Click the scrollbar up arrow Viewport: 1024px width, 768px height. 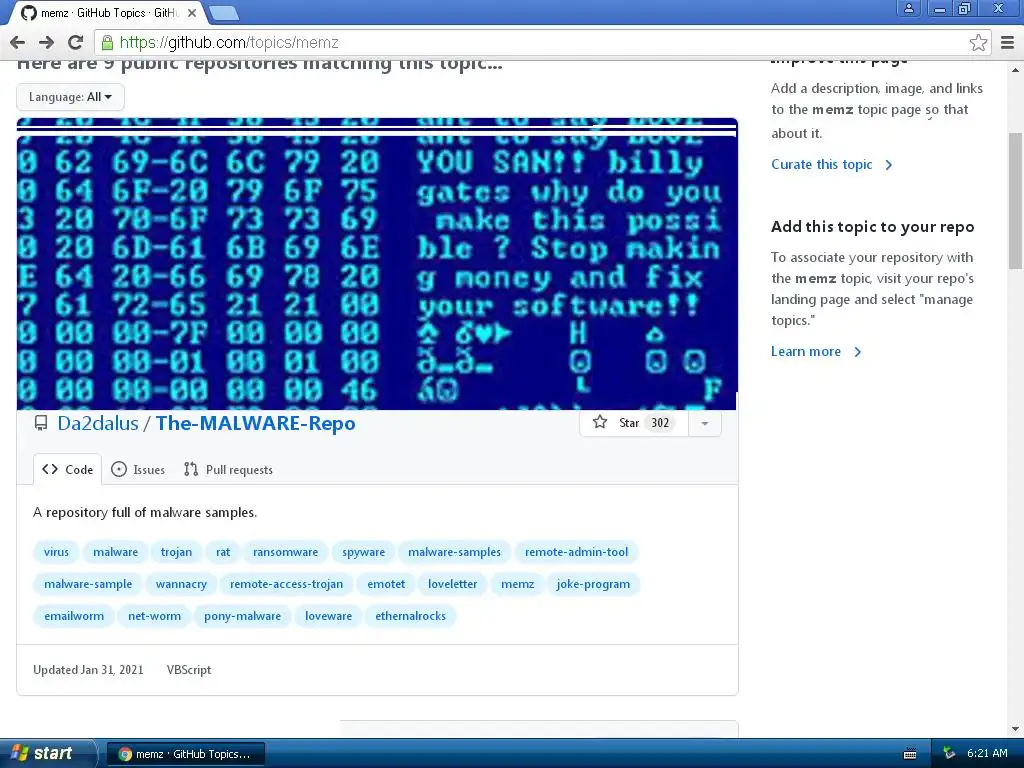point(1015,69)
